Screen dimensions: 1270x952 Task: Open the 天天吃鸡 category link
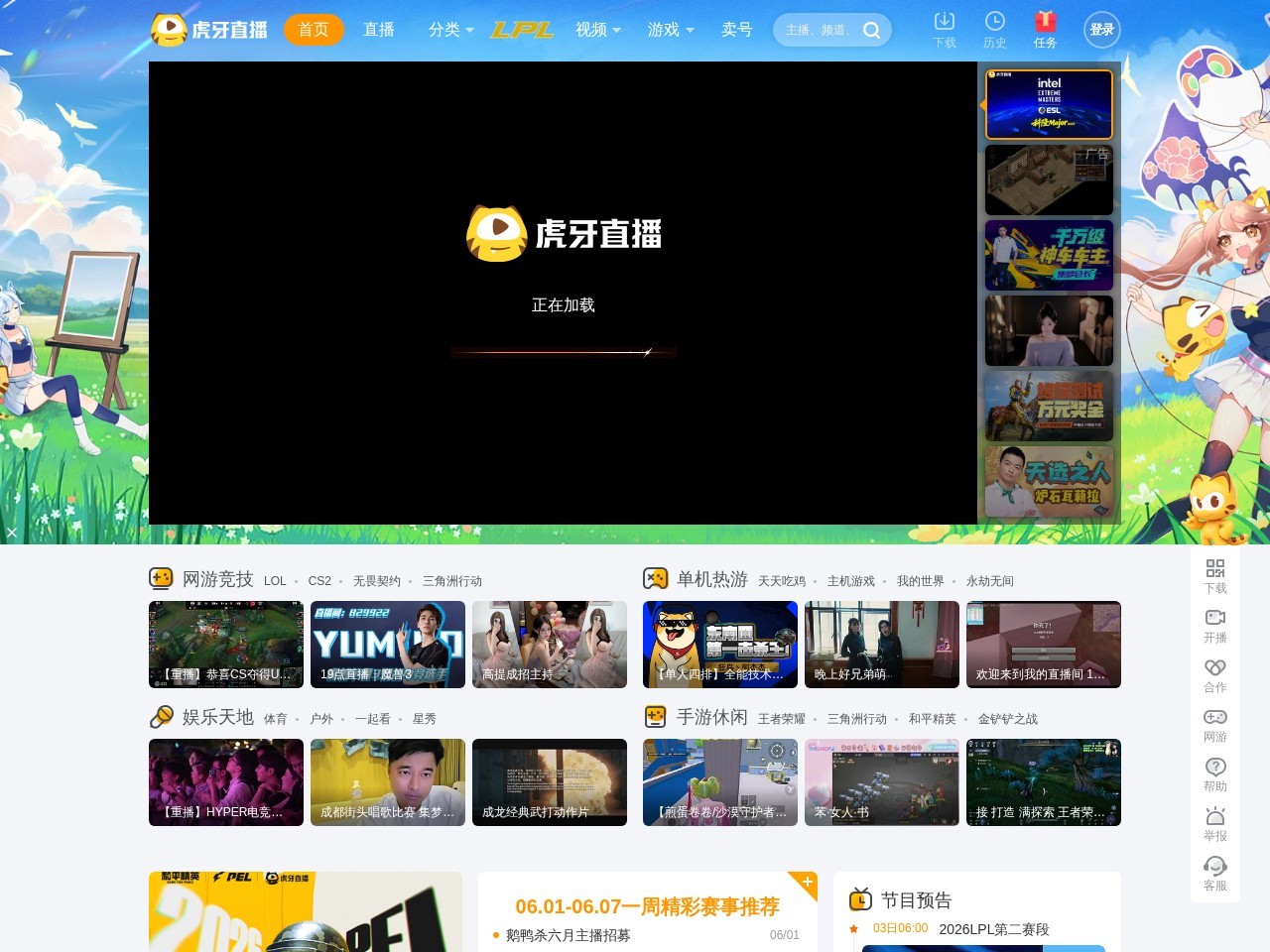782,581
